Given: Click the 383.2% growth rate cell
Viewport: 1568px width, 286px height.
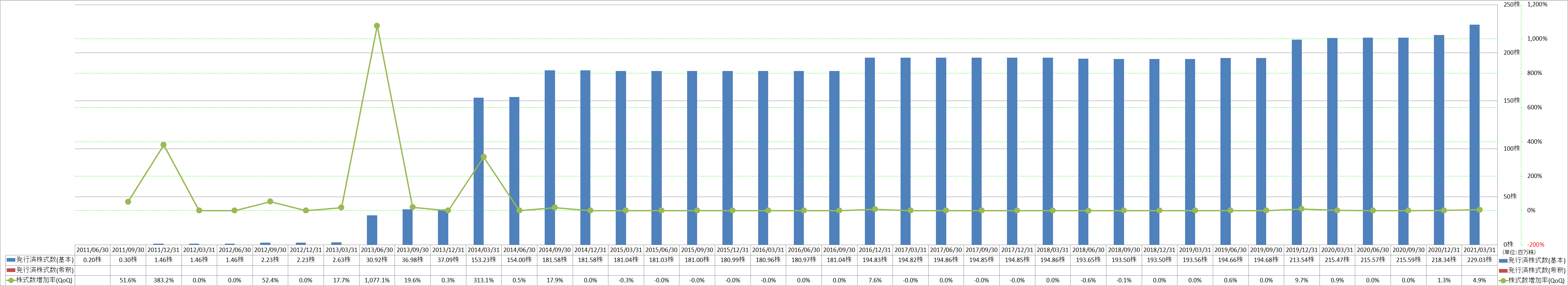Looking at the screenshot, I should (164, 281).
